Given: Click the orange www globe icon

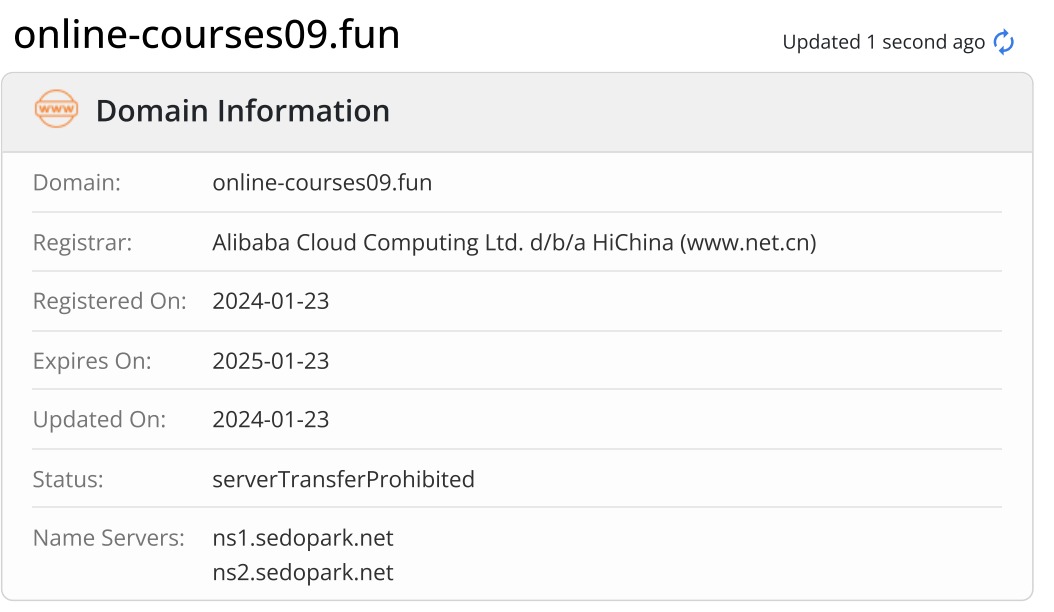Looking at the screenshot, I should coord(56,109).
